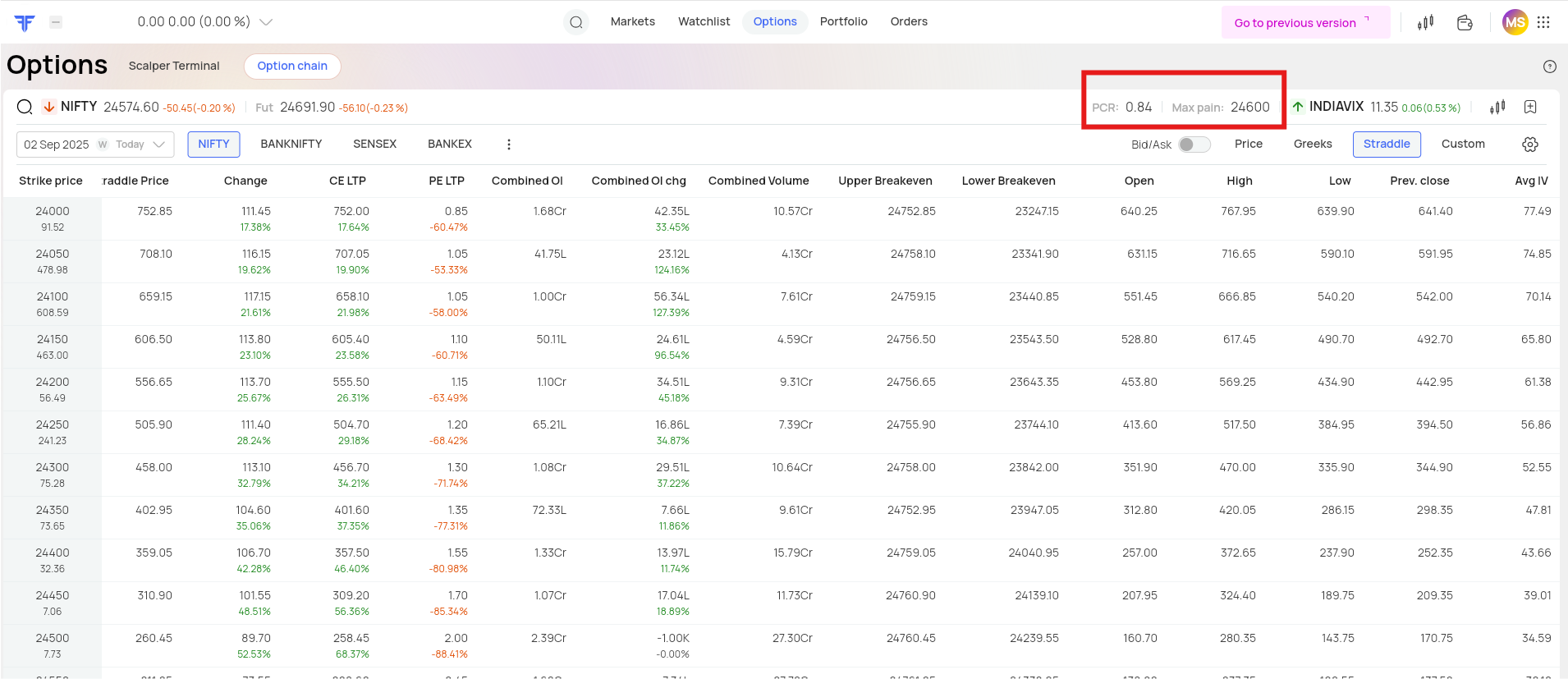
Task: Click the CE LTP column header
Action: [x=347, y=181]
